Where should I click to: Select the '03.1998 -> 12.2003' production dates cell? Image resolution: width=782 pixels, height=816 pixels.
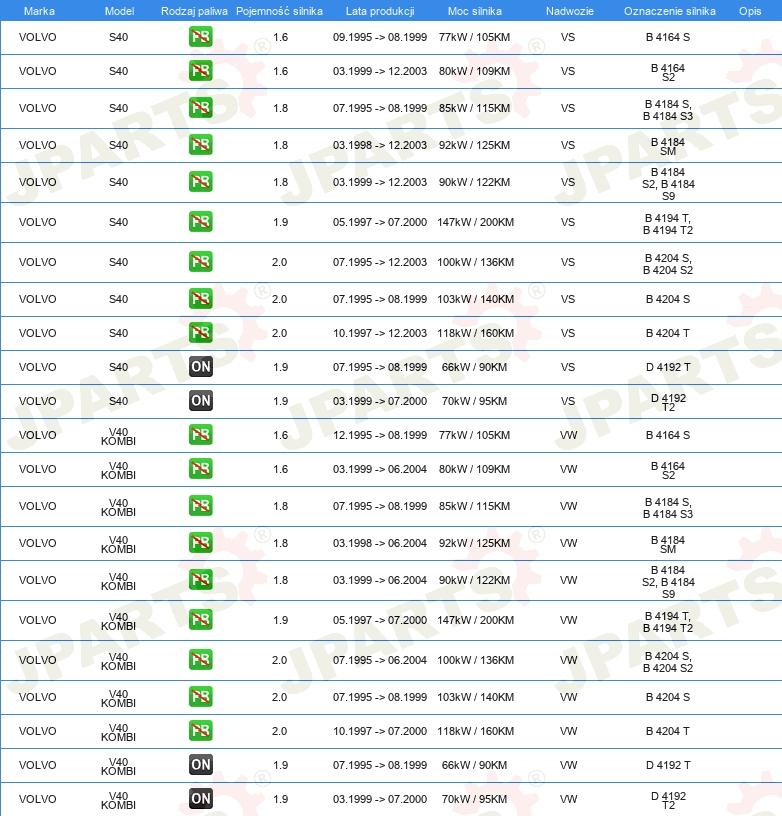(x=380, y=145)
